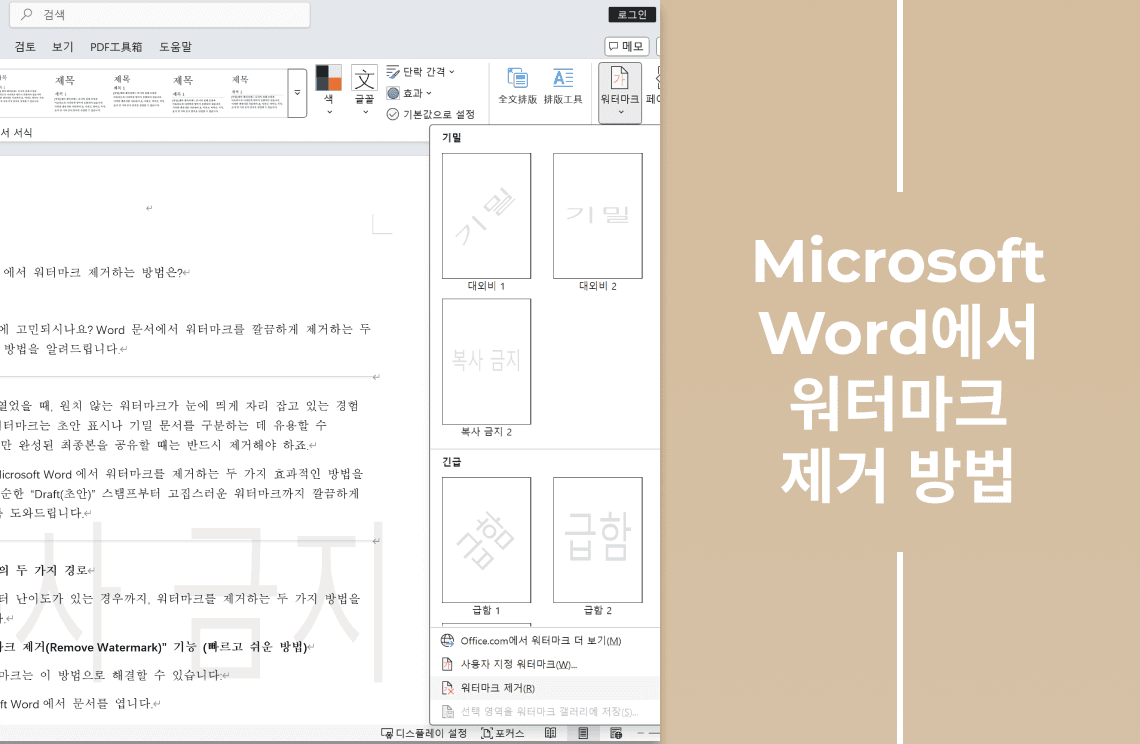Select the 대외비 1 diagonal watermark thumbnail

tap(486, 216)
